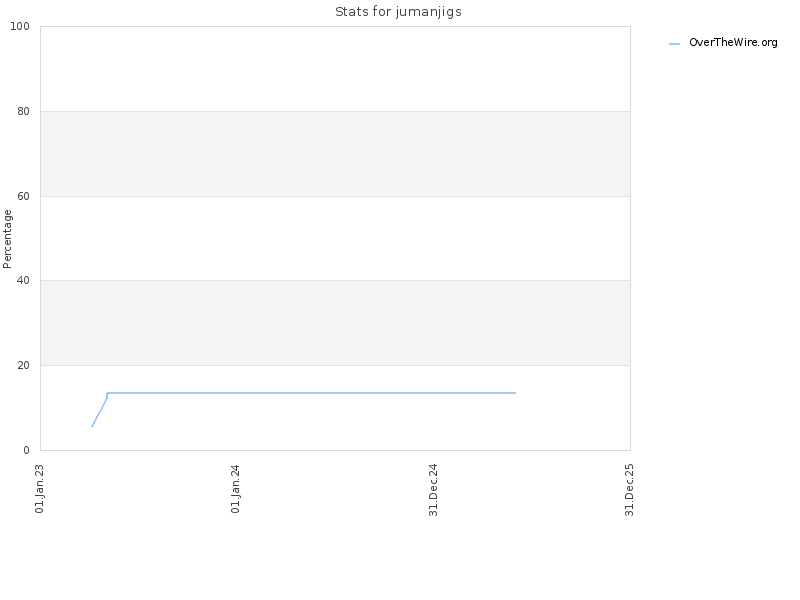This screenshot has width=800, height=600.
Task: Click the corner where the line plateaus
Action: pyautogui.click(x=107, y=393)
